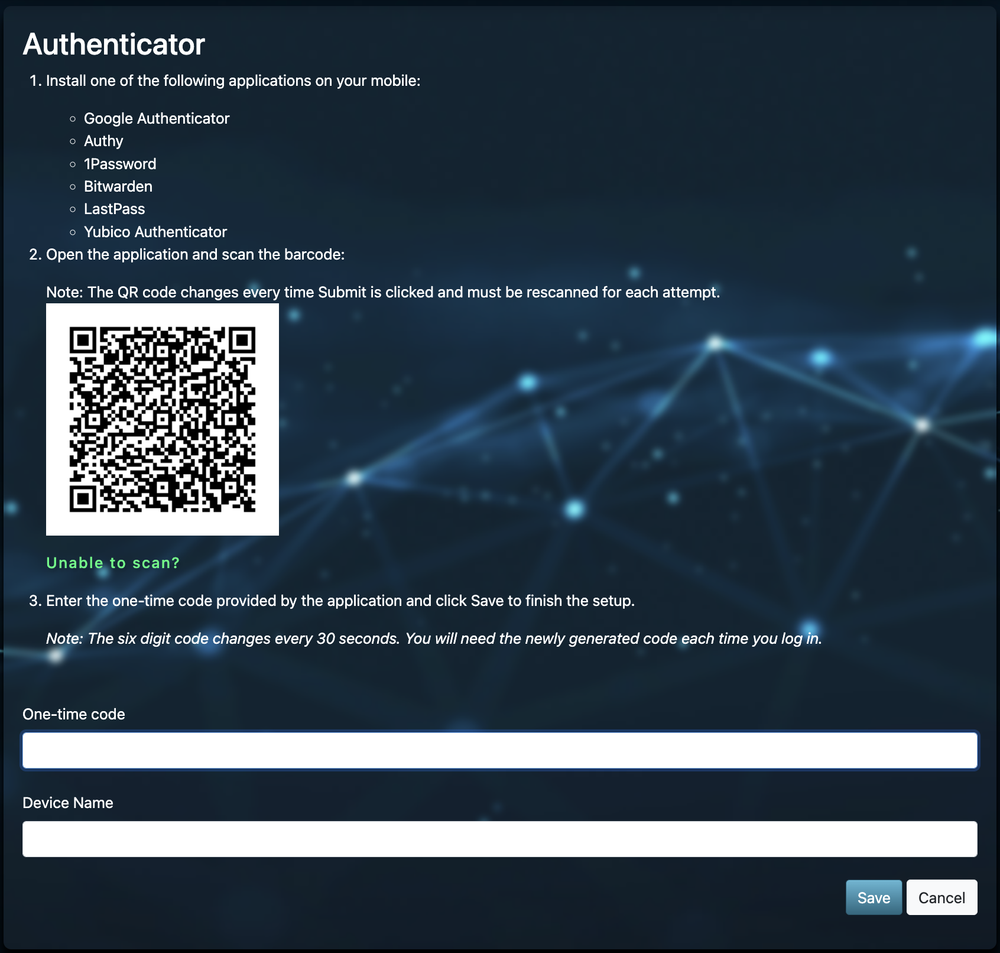Click the 'One-time code' label
Image resolution: width=1000 pixels, height=953 pixels.
(x=73, y=714)
